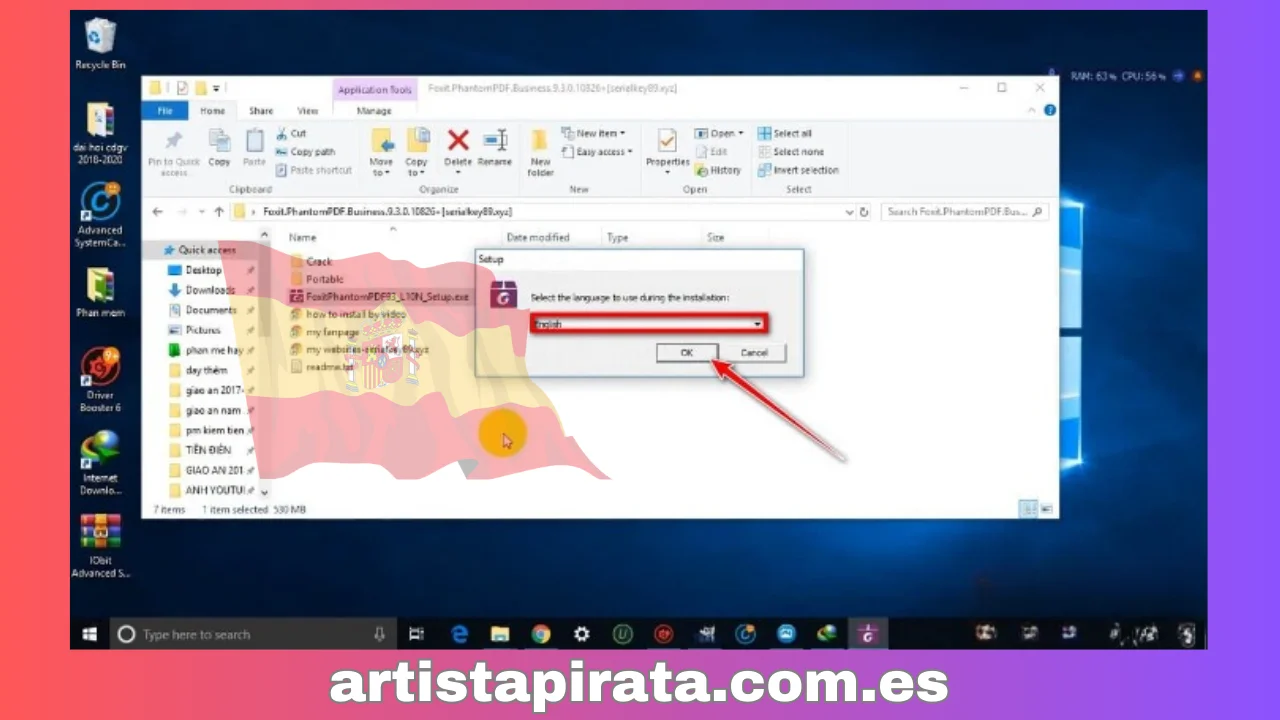Screen dimensions: 1280x720
Task: Click the Application Tools tab header
Action: click(x=374, y=89)
